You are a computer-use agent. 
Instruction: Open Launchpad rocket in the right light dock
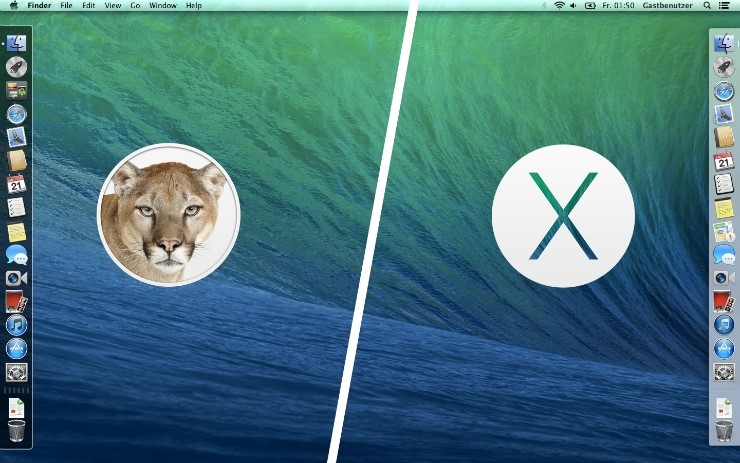pos(724,67)
